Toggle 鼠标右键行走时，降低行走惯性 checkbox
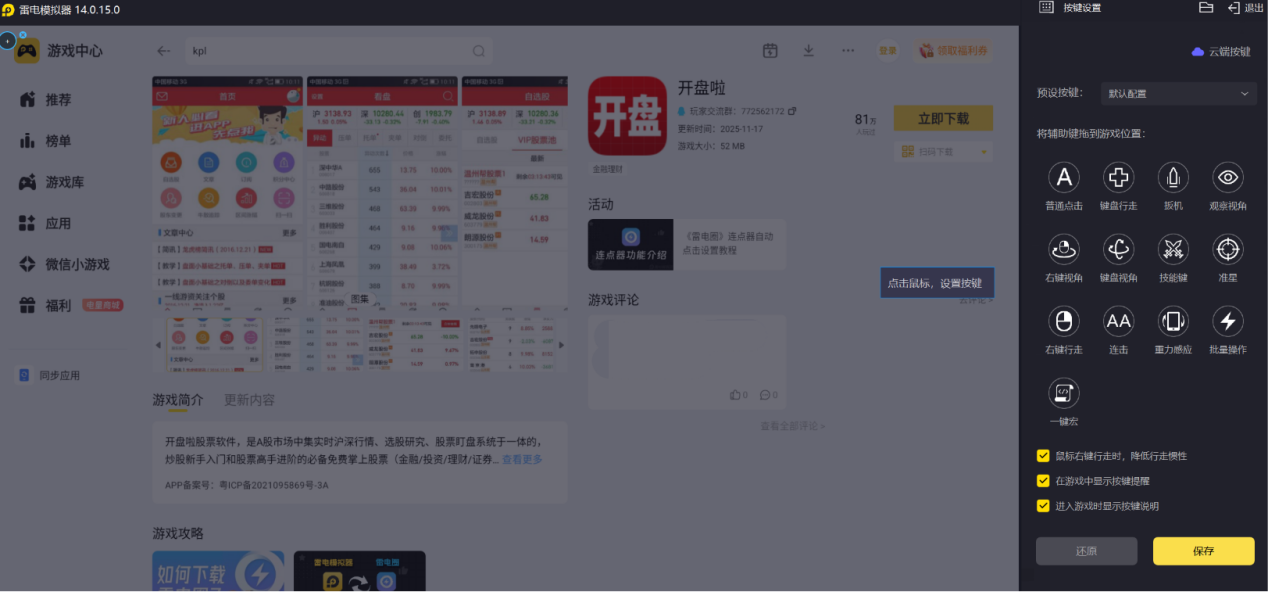 tap(1043, 456)
